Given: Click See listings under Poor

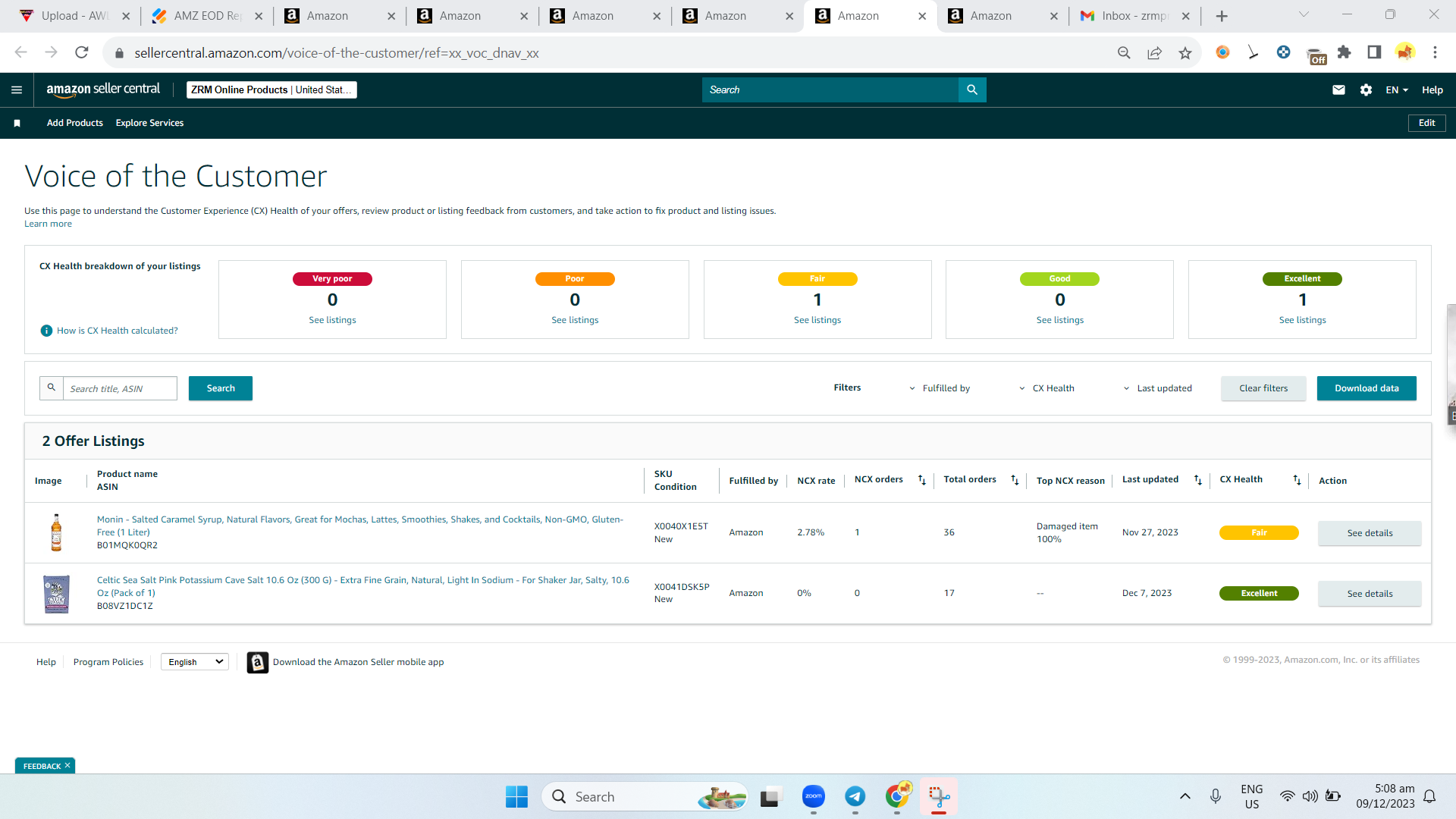Looking at the screenshot, I should [575, 320].
